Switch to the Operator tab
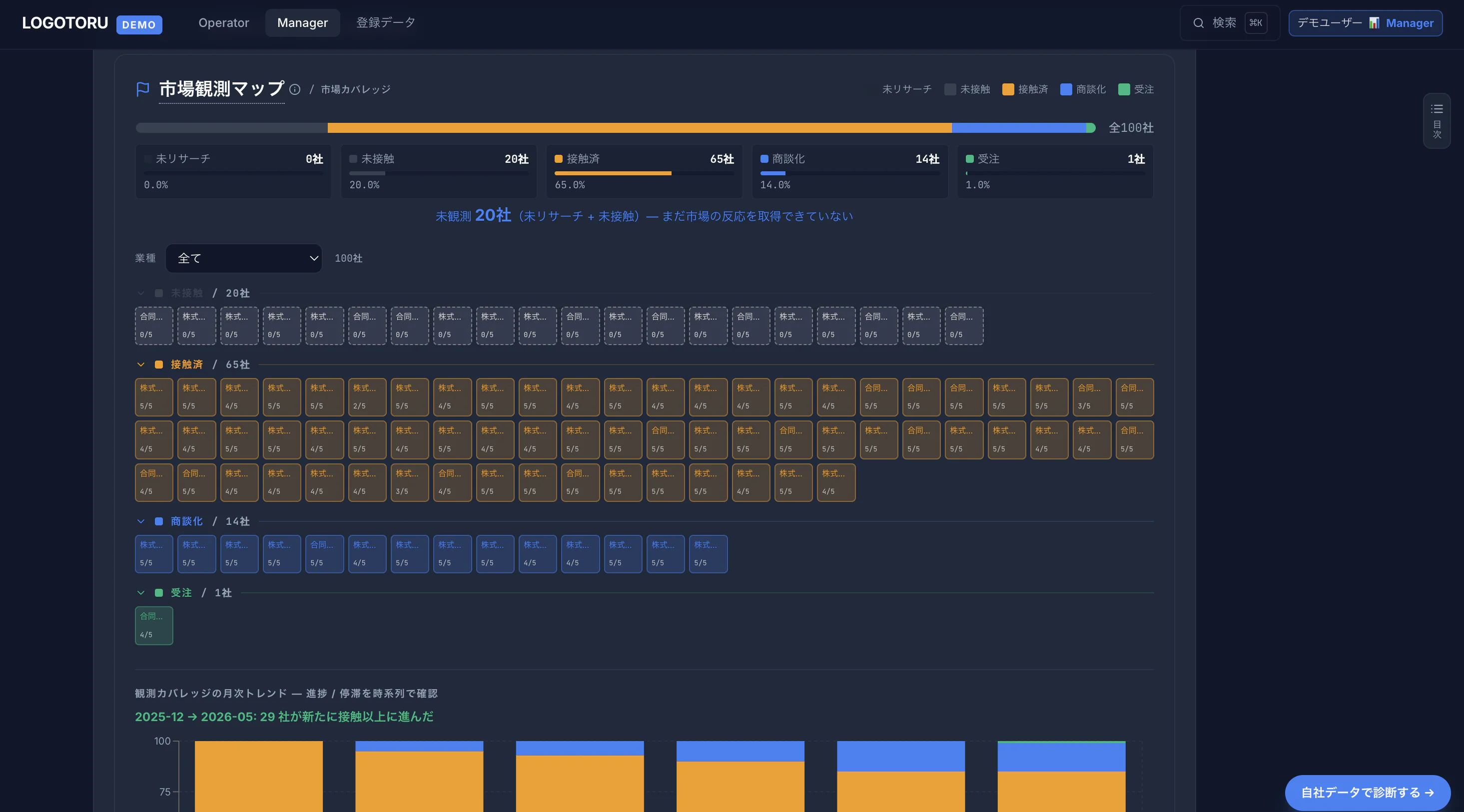 pos(223,22)
